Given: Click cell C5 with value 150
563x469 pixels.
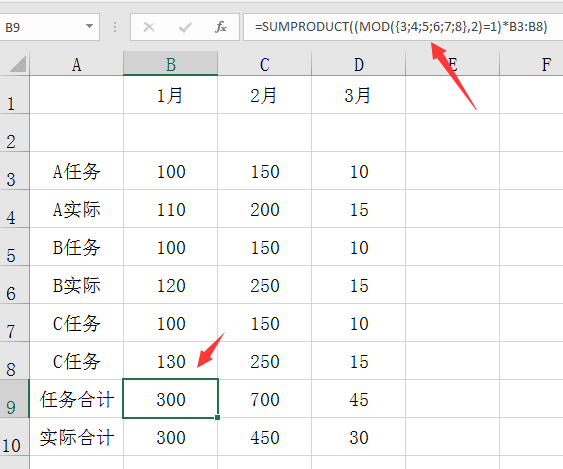Looking at the screenshot, I should pyautogui.click(x=265, y=247).
